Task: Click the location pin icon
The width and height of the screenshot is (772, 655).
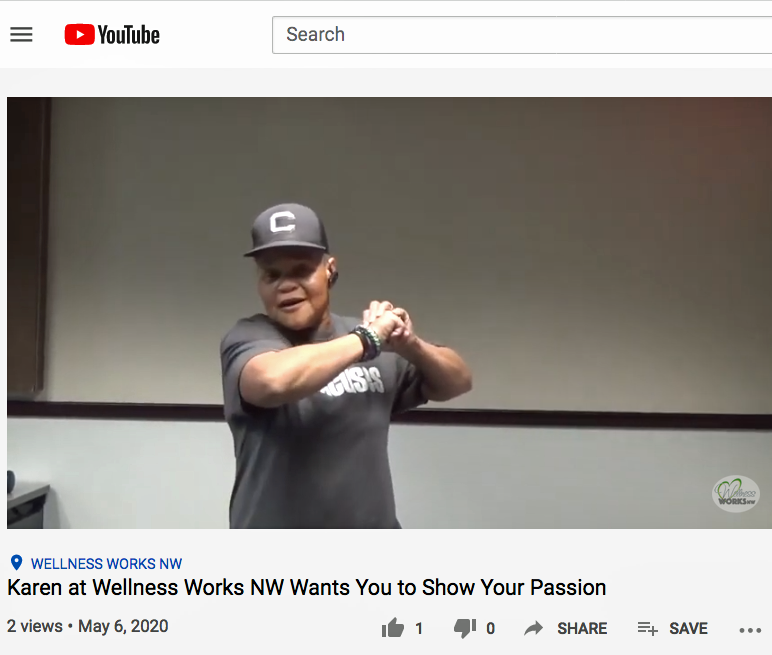Action: pos(17,562)
